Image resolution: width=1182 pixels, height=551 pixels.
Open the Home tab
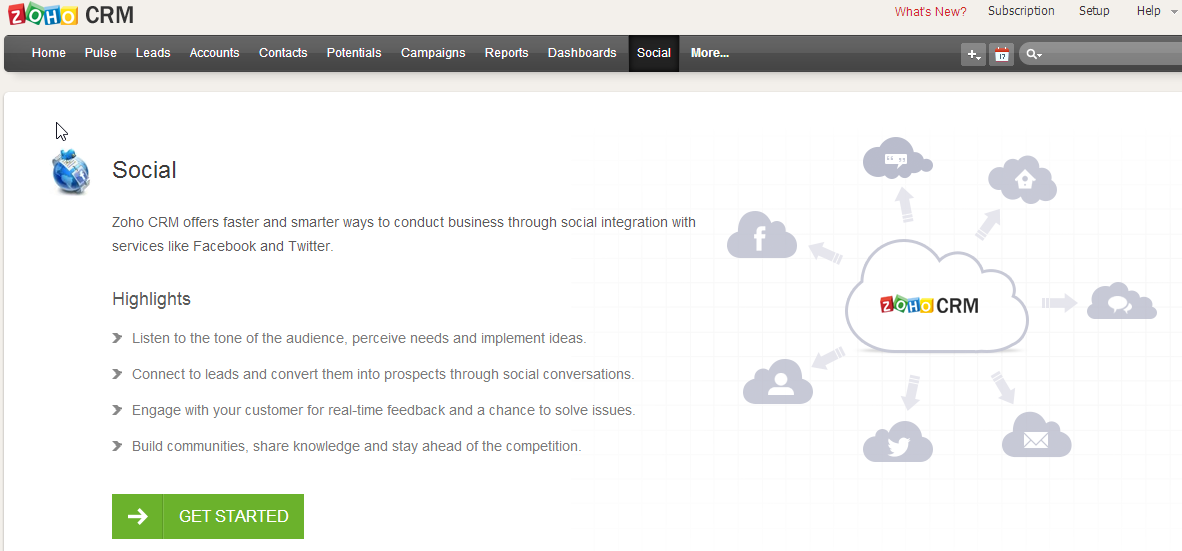click(48, 53)
